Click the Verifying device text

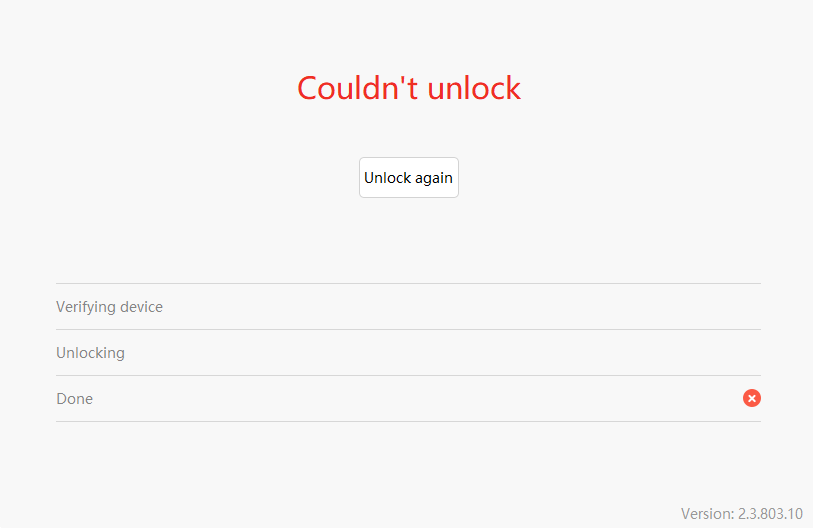pos(109,307)
